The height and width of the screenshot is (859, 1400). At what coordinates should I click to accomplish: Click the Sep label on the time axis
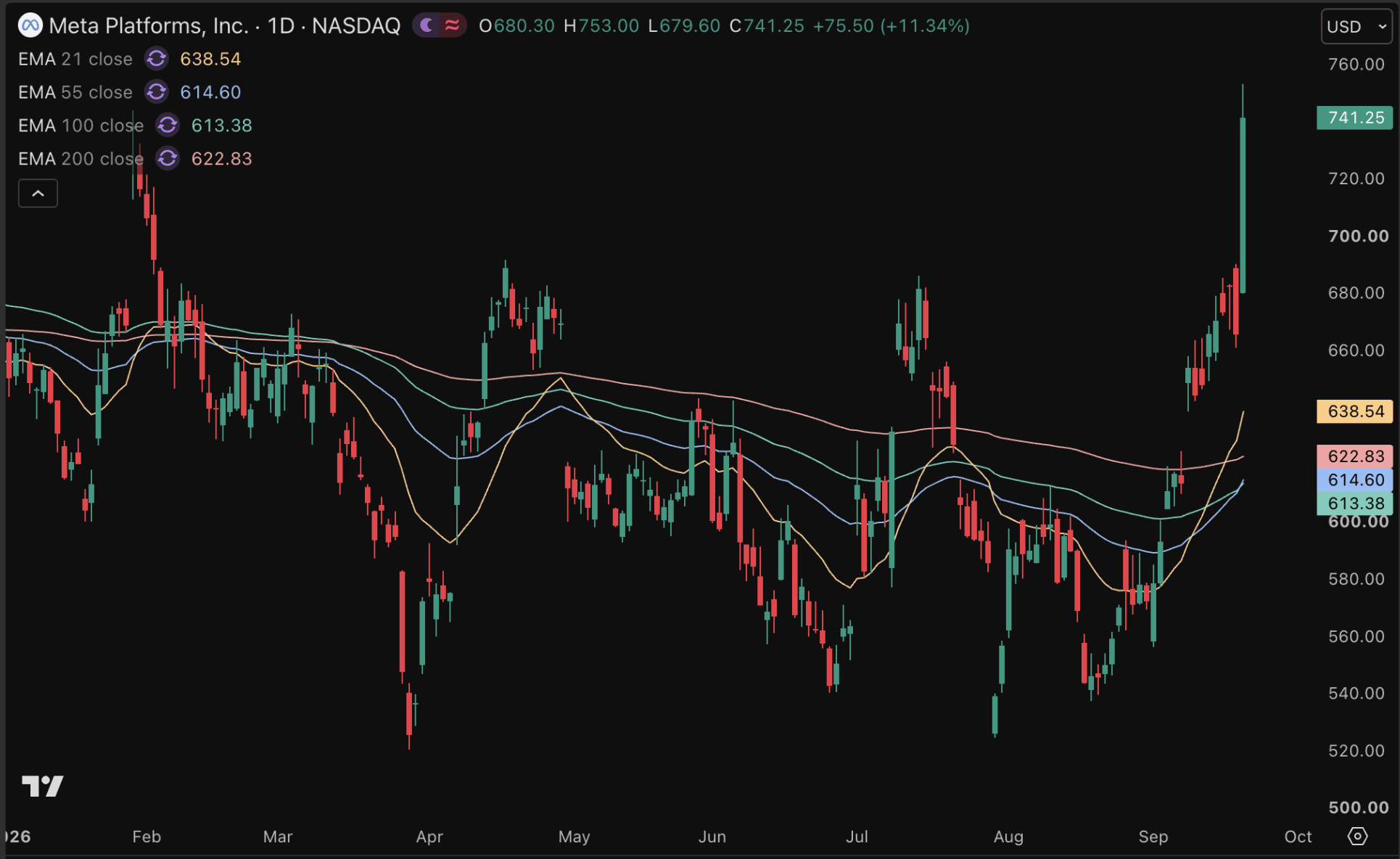click(x=1153, y=837)
